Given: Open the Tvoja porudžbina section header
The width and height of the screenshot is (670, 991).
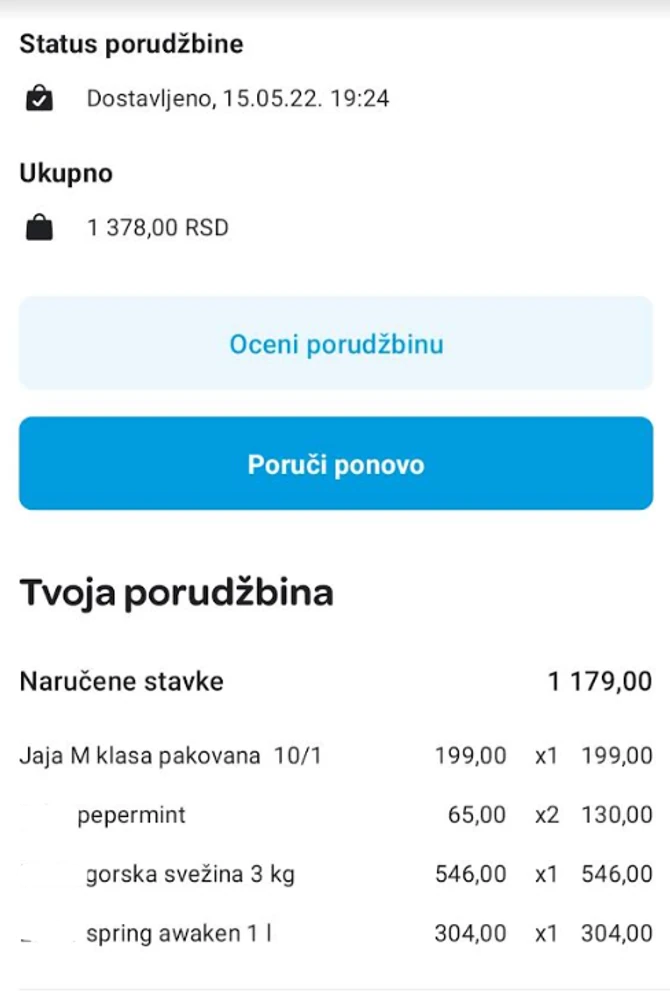Looking at the screenshot, I should tap(176, 592).
